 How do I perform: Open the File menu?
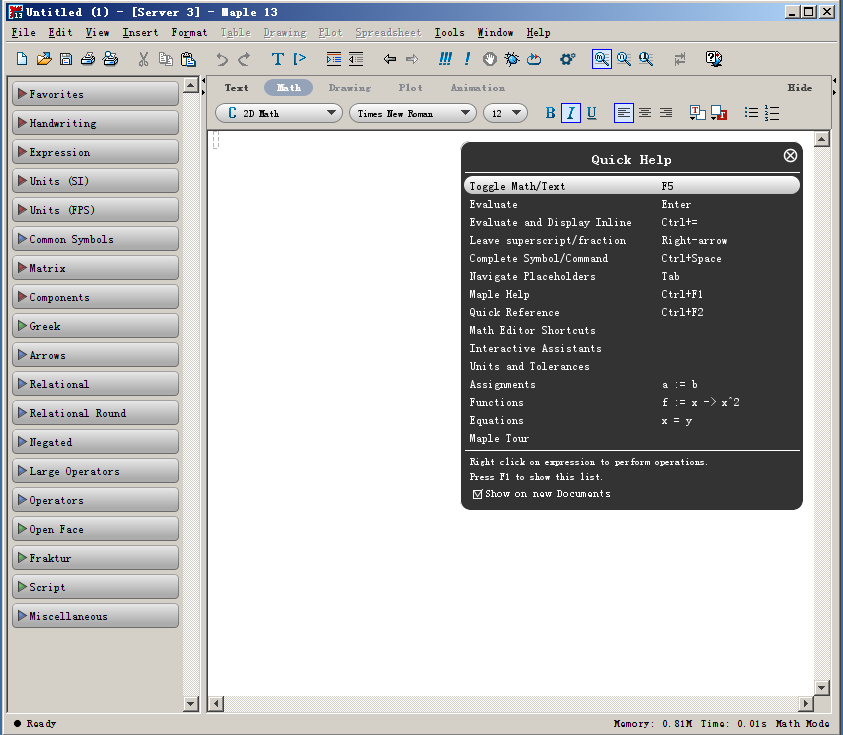point(24,32)
